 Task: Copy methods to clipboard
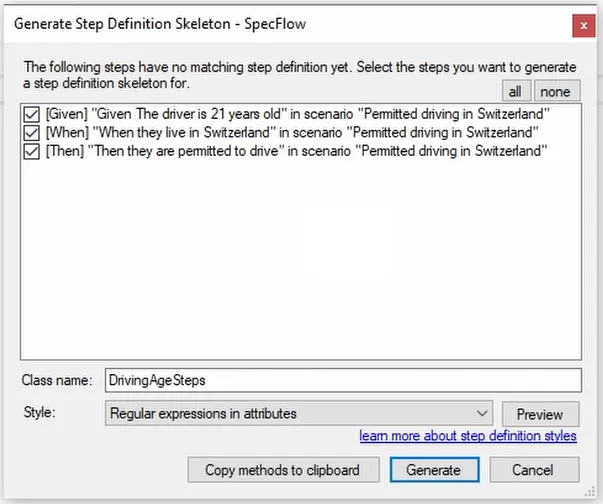[283, 470]
